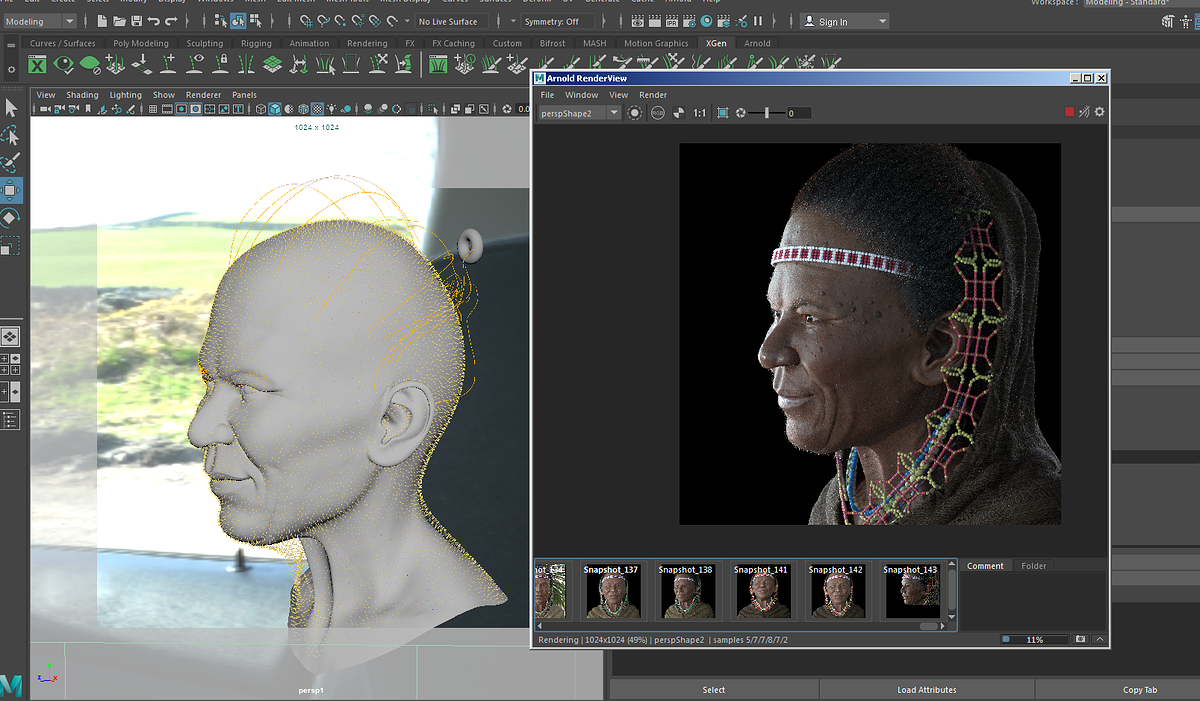Click the 11% render progress bar
This screenshot has height=701, width=1200.
pyautogui.click(x=1034, y=639)
